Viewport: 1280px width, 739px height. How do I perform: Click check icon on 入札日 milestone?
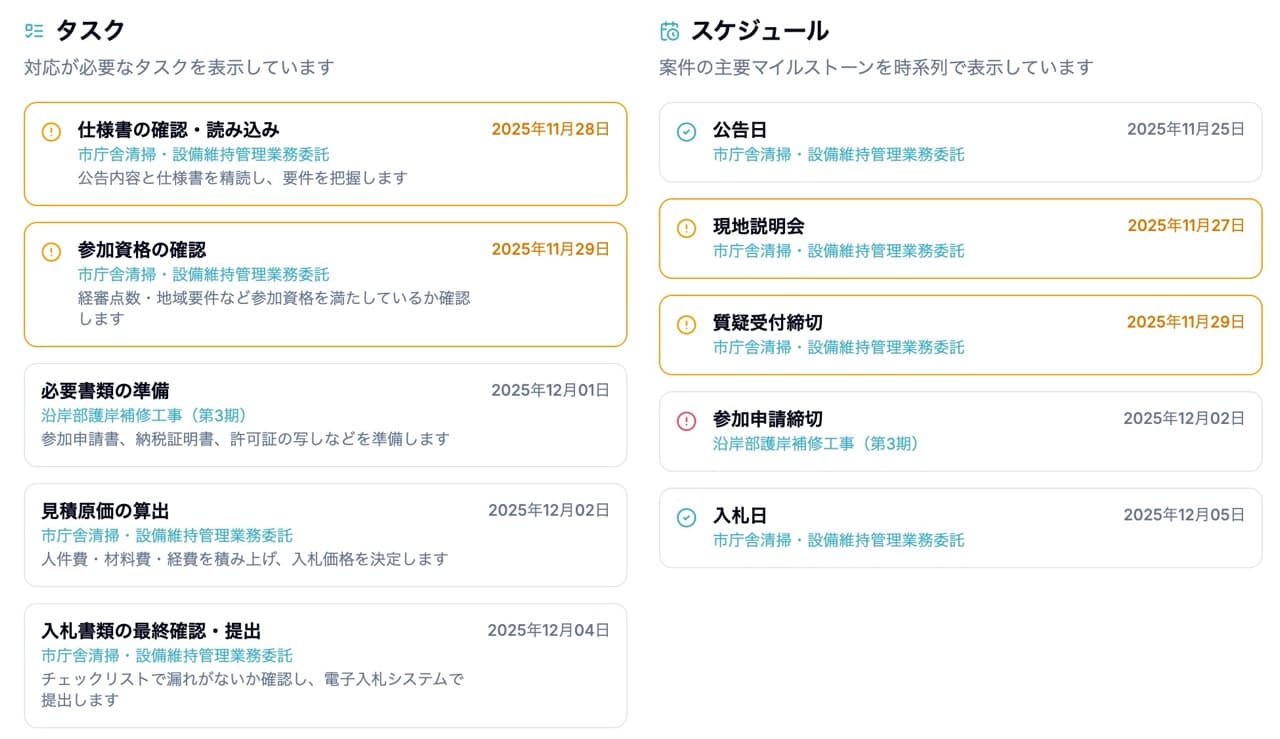(x=686, y=516)
